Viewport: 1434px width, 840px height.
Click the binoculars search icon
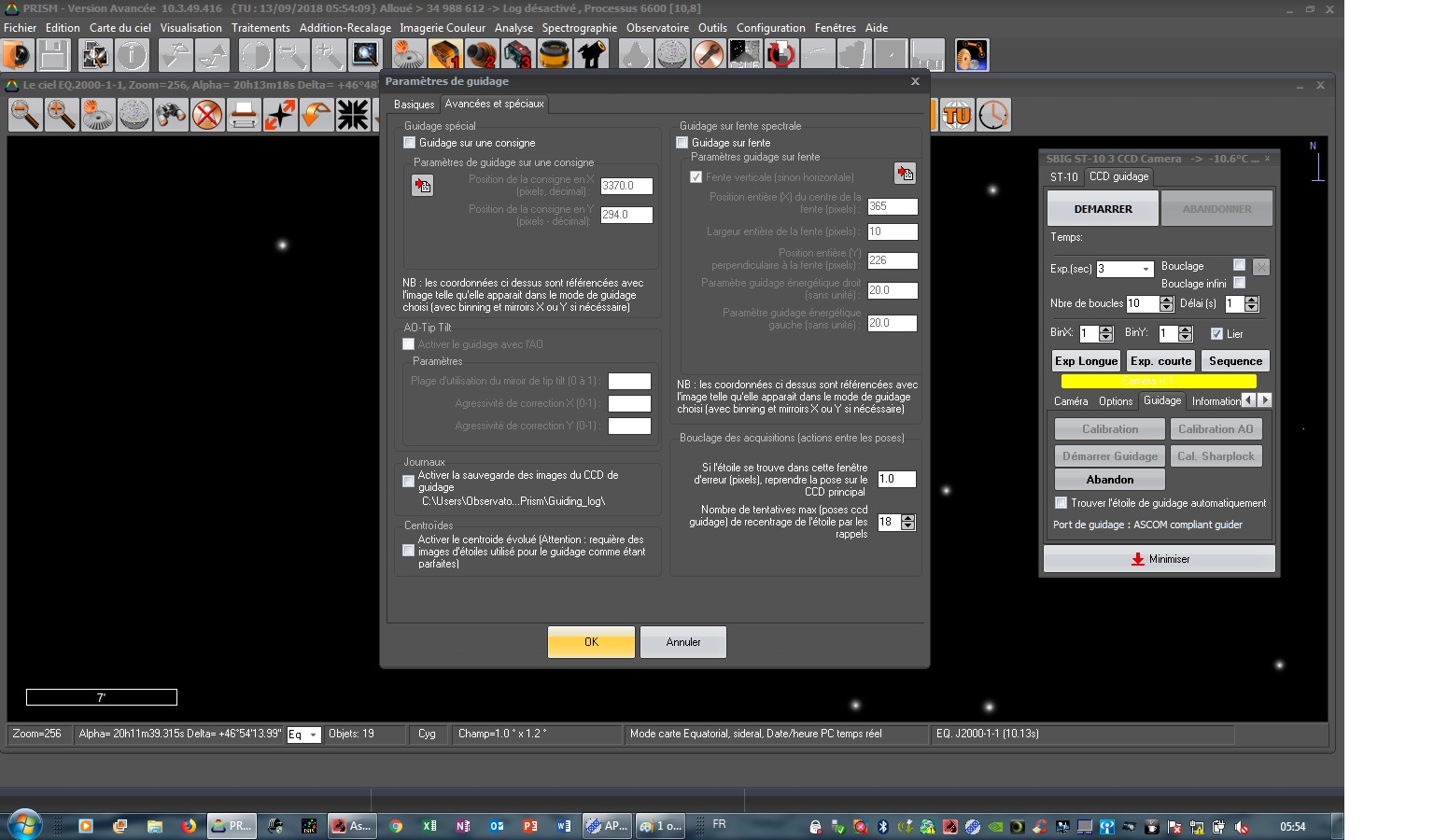pyautogui.click(x=171, y=115)
